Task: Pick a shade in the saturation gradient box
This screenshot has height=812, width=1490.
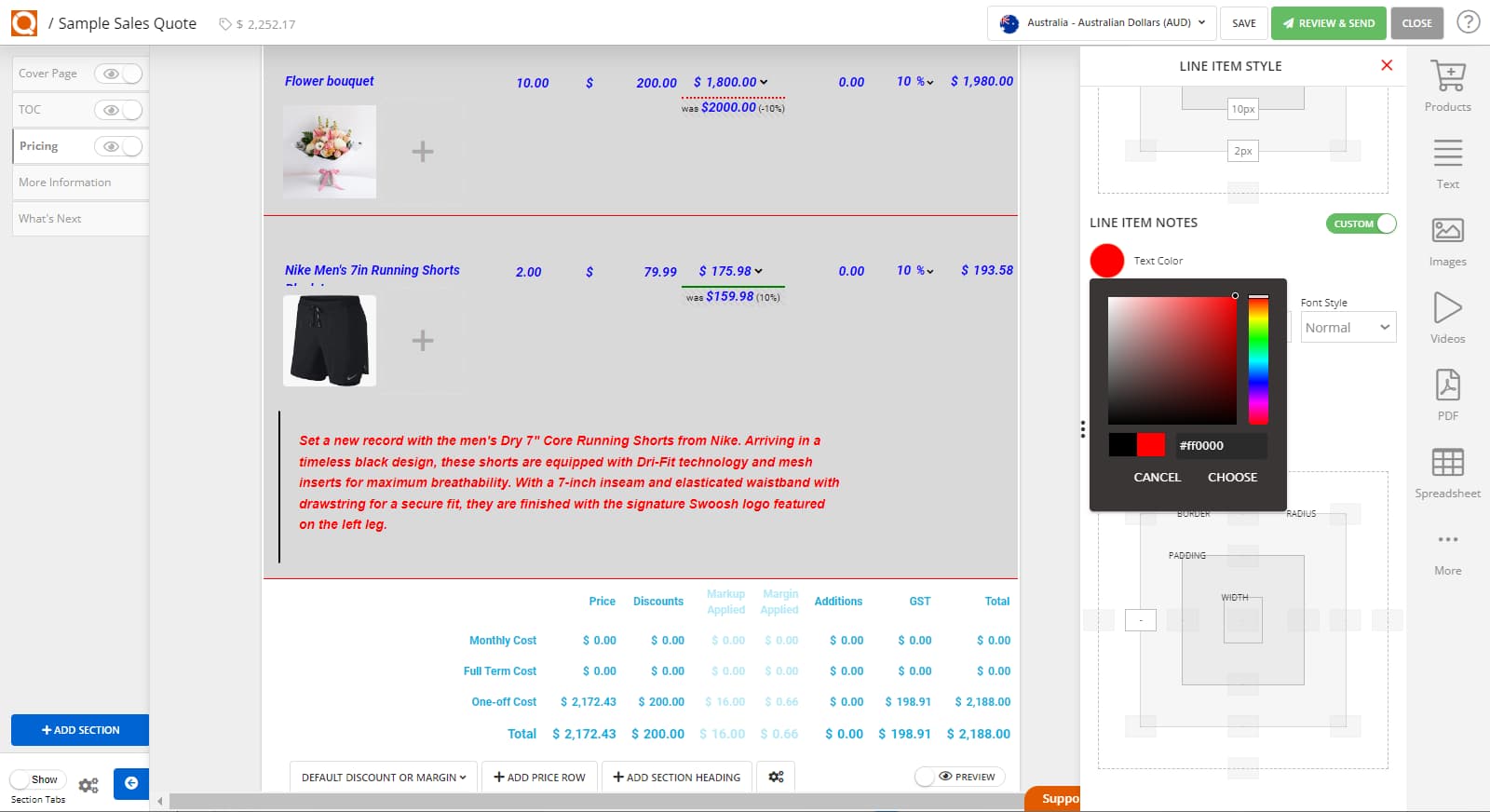Action: coord(1172,360)
